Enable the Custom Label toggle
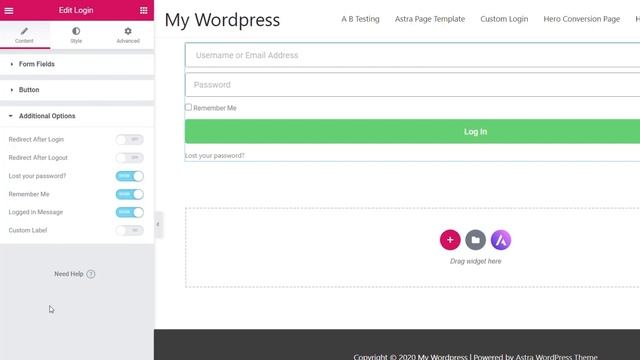The width and height of the screenshot is (640, 360). click(x=129, y=230)
